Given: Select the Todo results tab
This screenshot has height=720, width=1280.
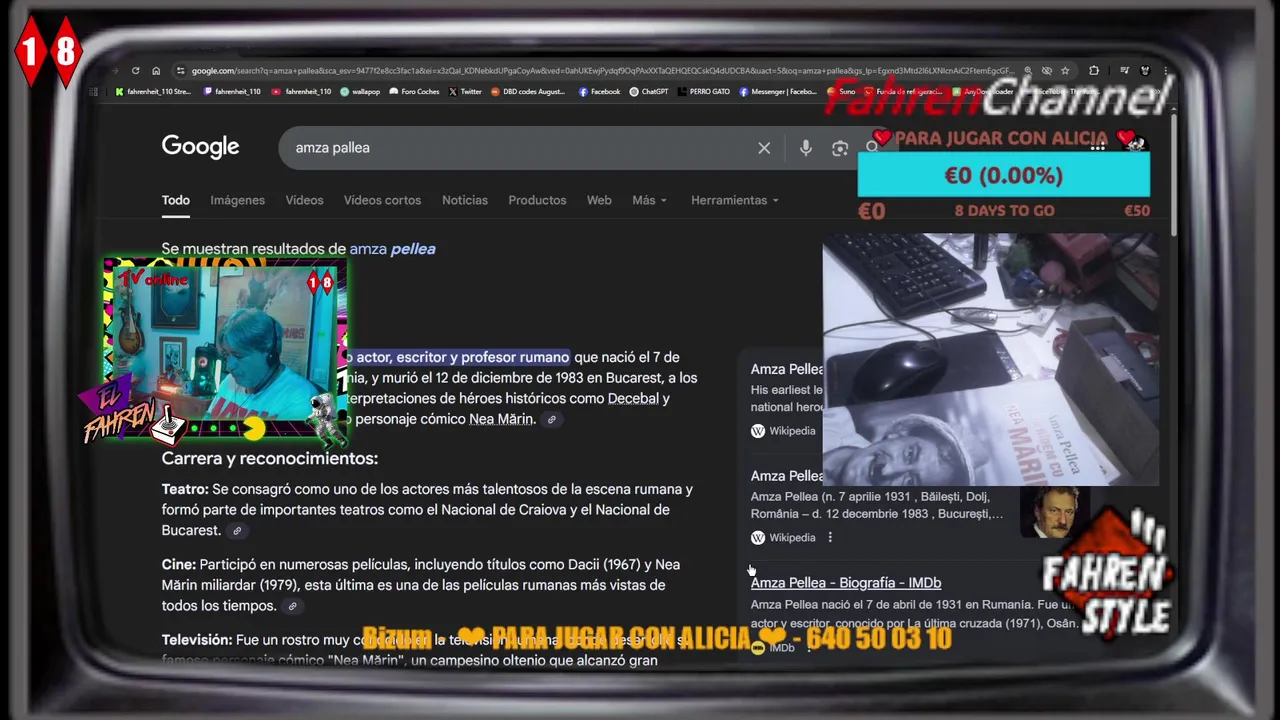Looking at the screenshot, I should click(x=176, y=200).
